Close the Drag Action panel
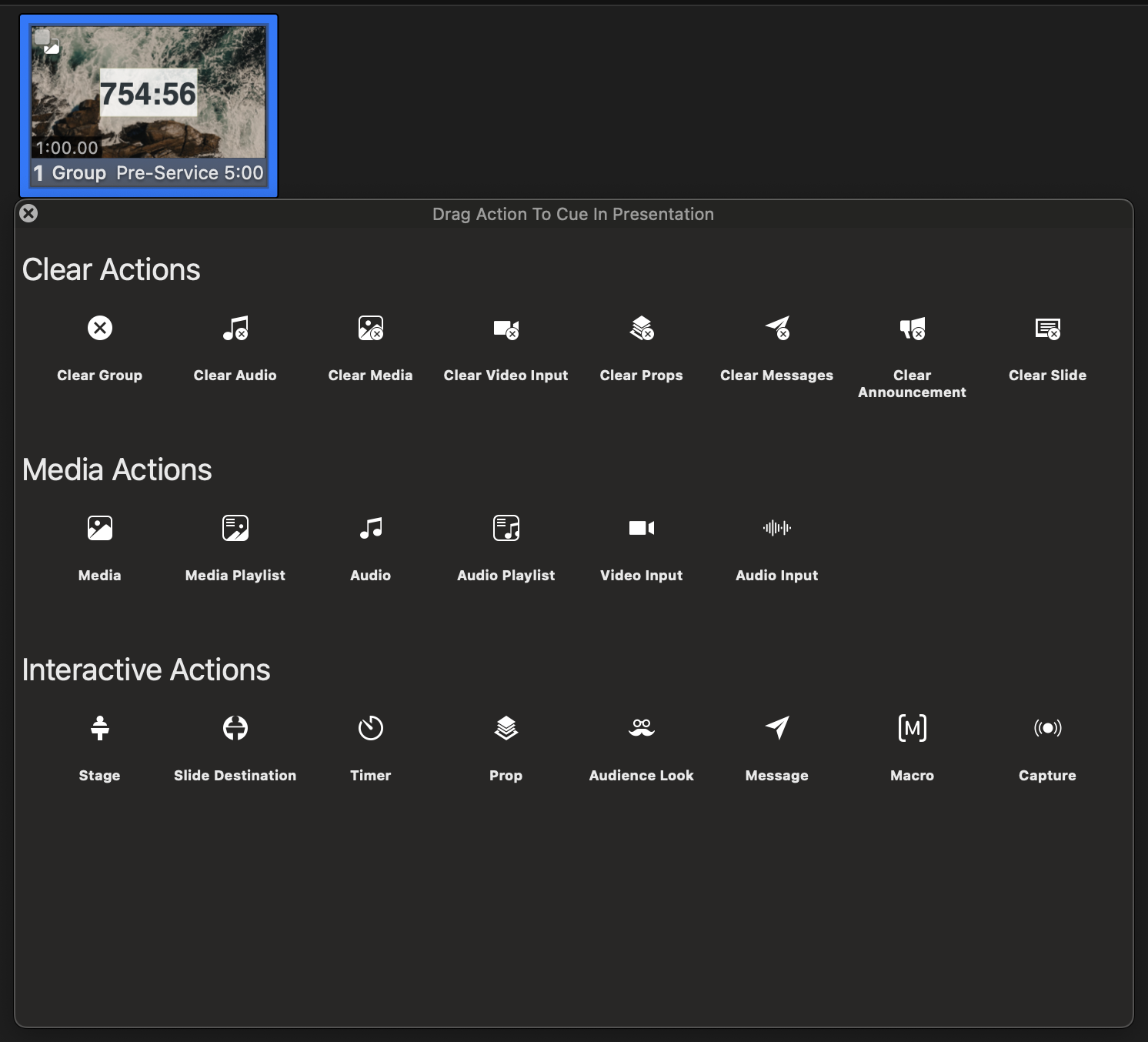Screen dimensions: 1148x1042 coord(28,213)
